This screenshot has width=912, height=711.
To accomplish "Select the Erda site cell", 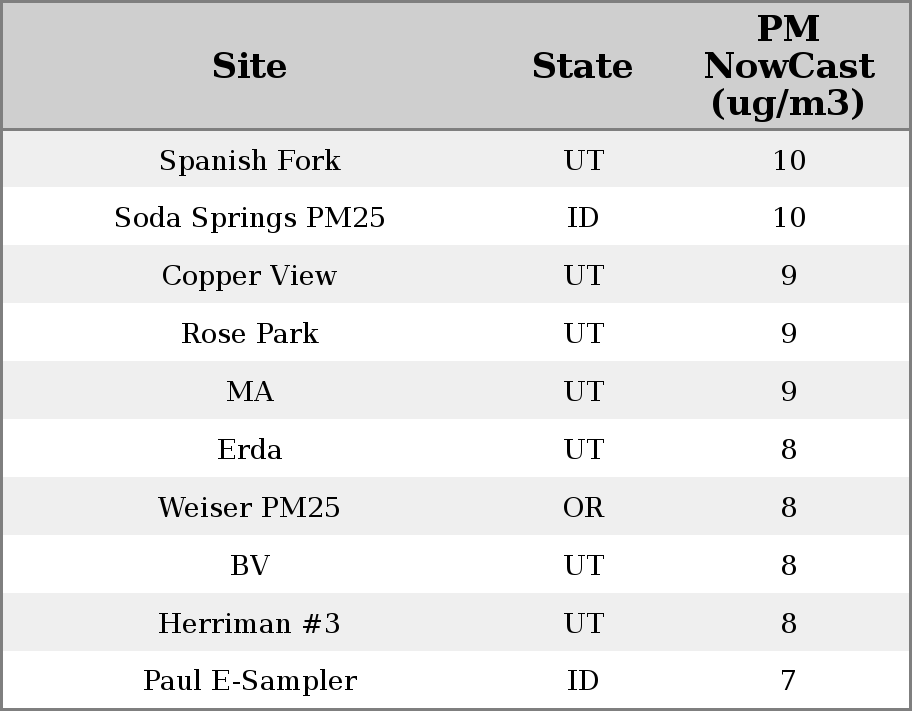I will coord(249,450).
